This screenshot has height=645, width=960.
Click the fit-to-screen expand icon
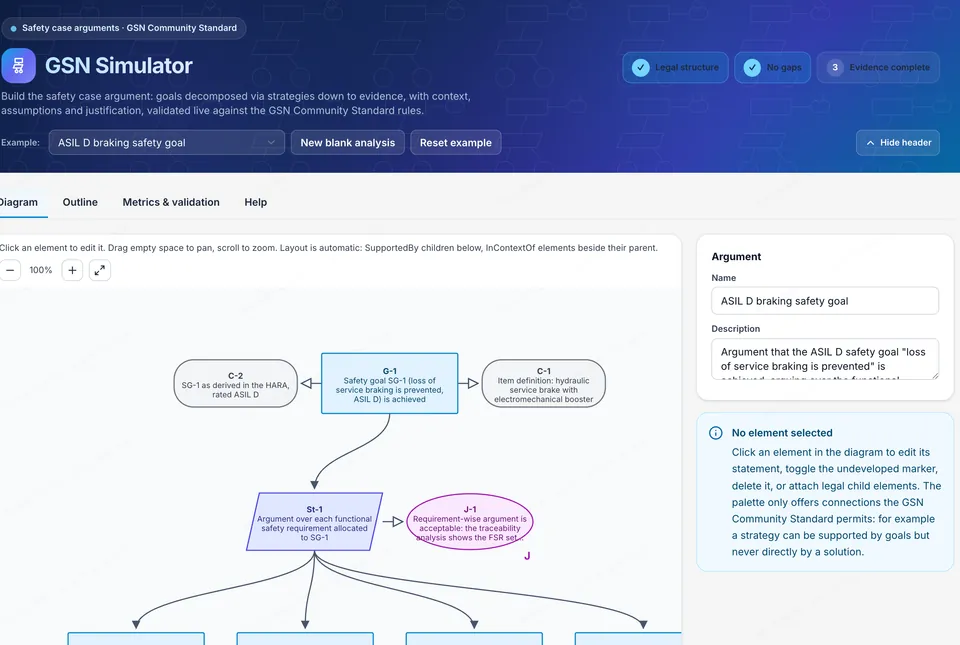(100, 270)
